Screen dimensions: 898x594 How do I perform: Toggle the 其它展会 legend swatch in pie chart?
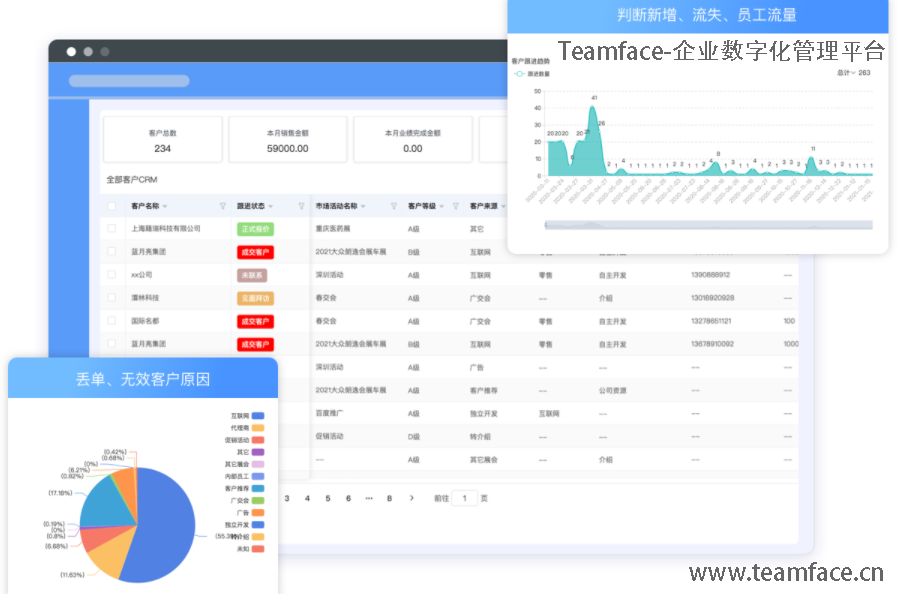click(x=258, y=464)
